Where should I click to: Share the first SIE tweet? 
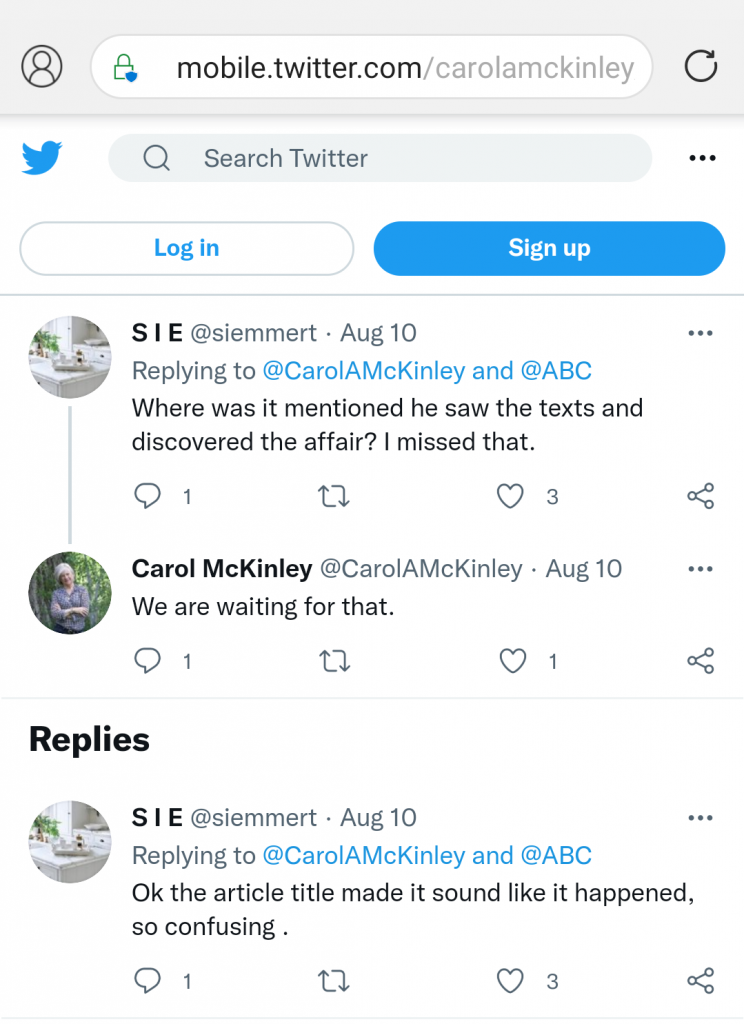(x=700, y=496)
